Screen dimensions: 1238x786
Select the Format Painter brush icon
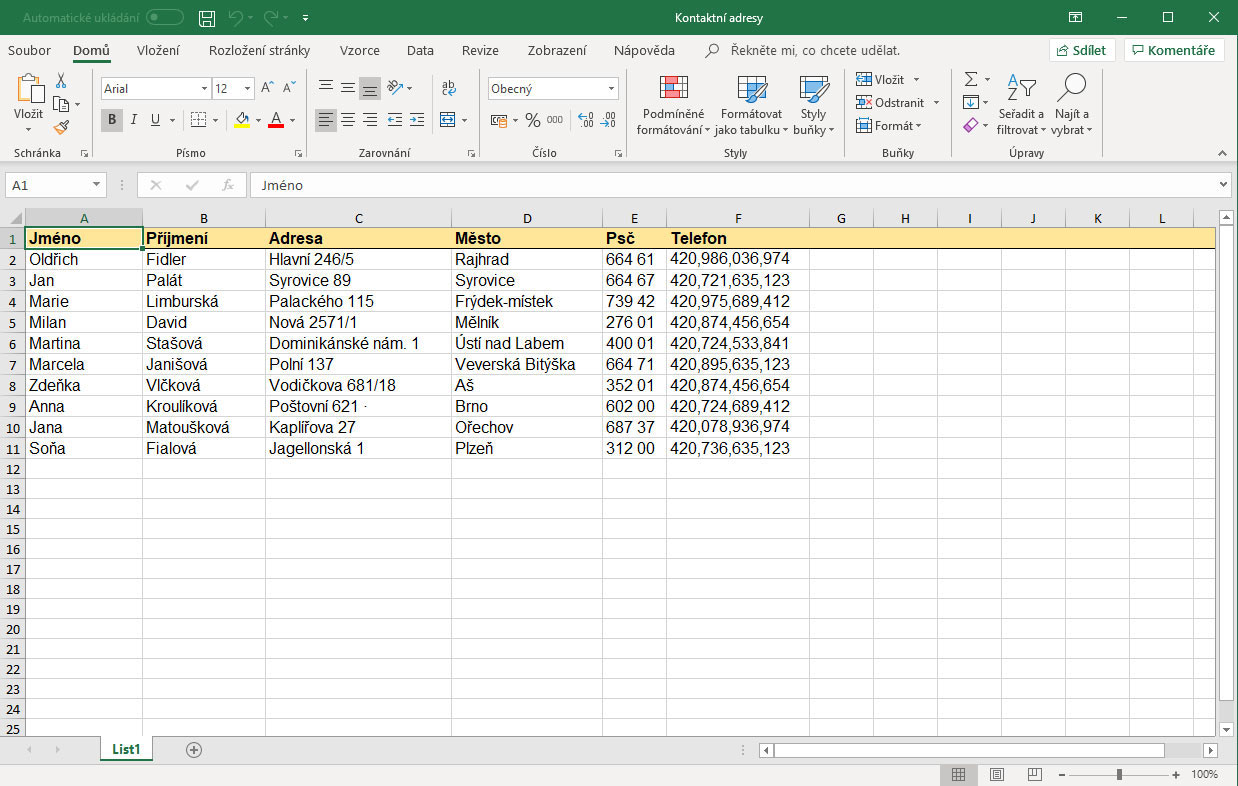coord(62,127)
